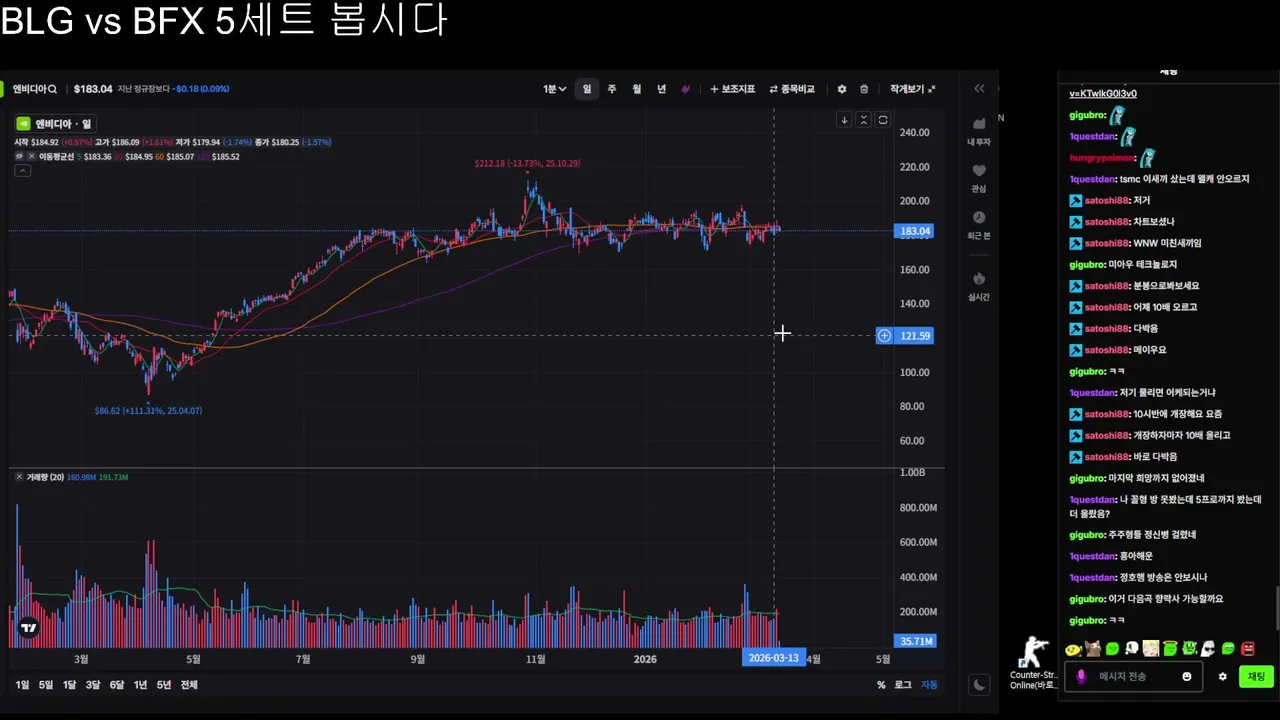Open chat settings gear
1280x720 pixels.
point(1222,677)
